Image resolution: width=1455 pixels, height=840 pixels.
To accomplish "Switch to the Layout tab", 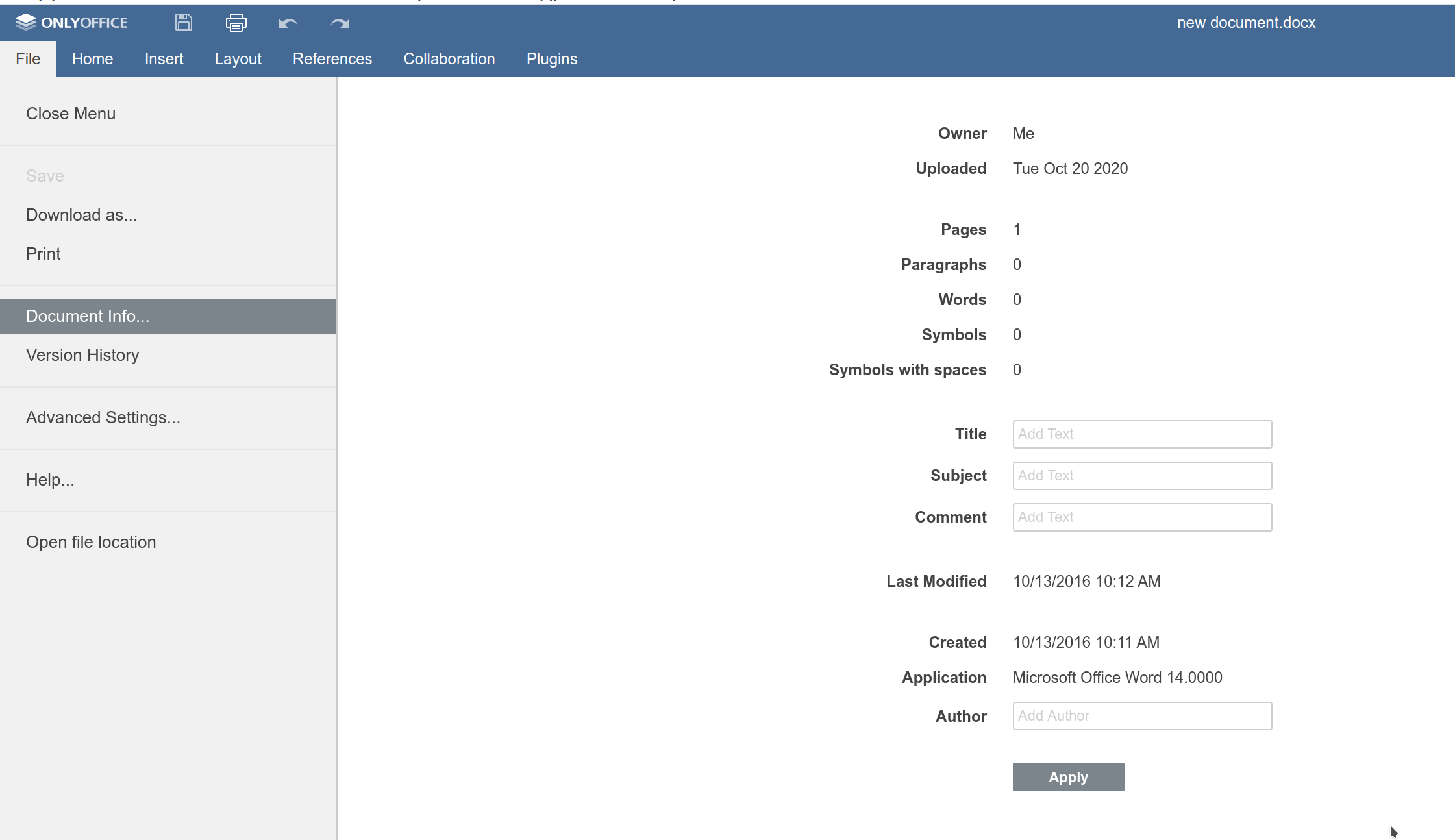I will point(238,58).
